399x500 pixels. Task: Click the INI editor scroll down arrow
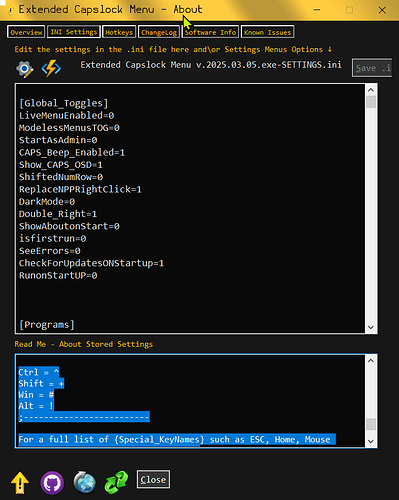[371, 327]
